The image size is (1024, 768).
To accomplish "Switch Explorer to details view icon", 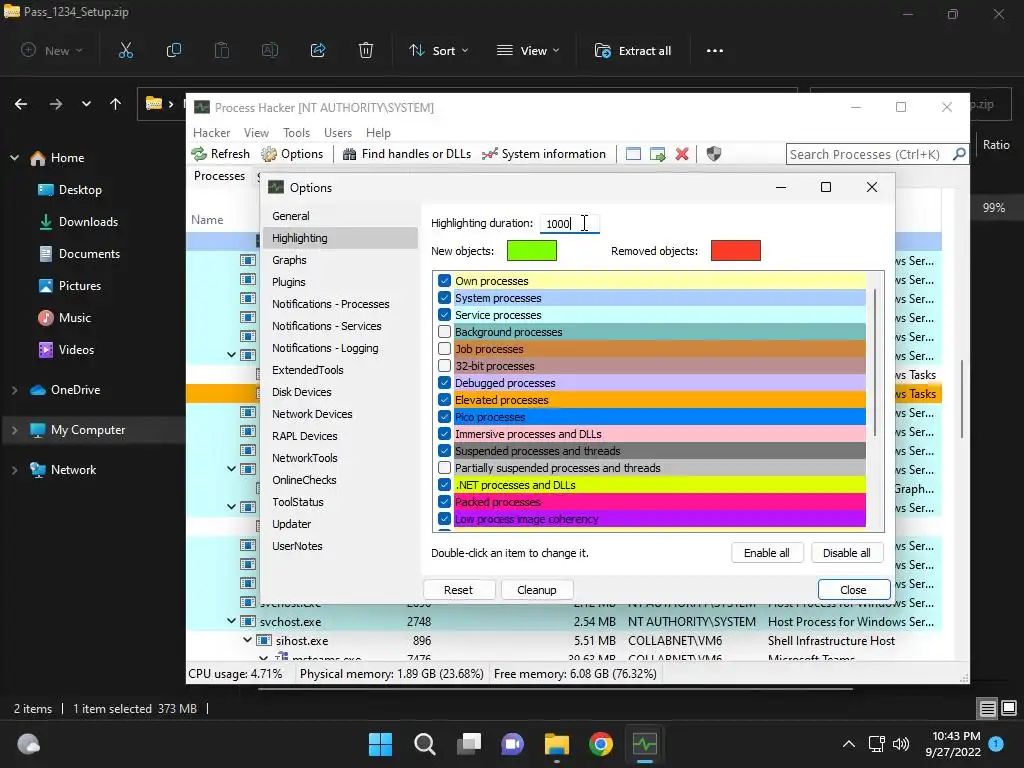I will (x=987, y=708).
